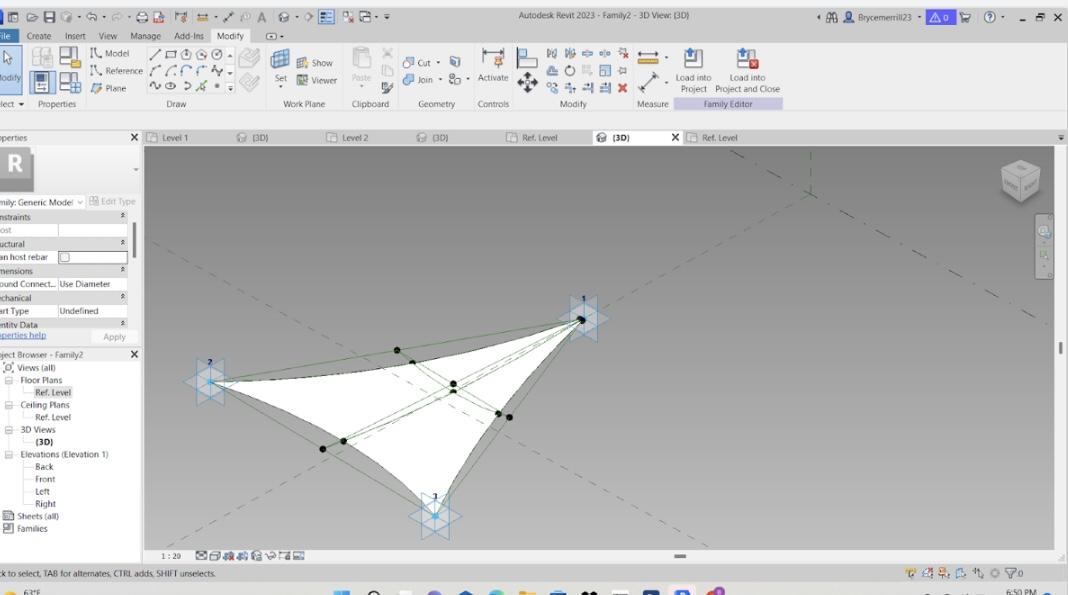Image resolution: width=1068 pixels, height=595 pixels.
Task: Click Edit Type button
Action: pos(112,202)
